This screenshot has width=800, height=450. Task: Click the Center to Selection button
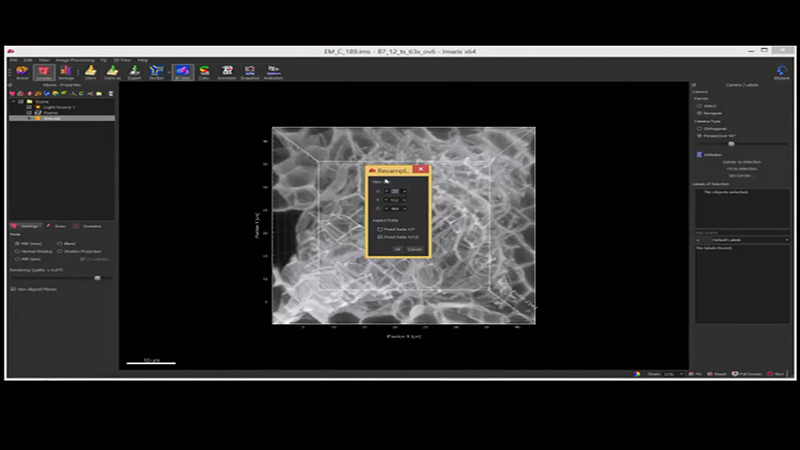pyautogui.click(x=741, y=162)
